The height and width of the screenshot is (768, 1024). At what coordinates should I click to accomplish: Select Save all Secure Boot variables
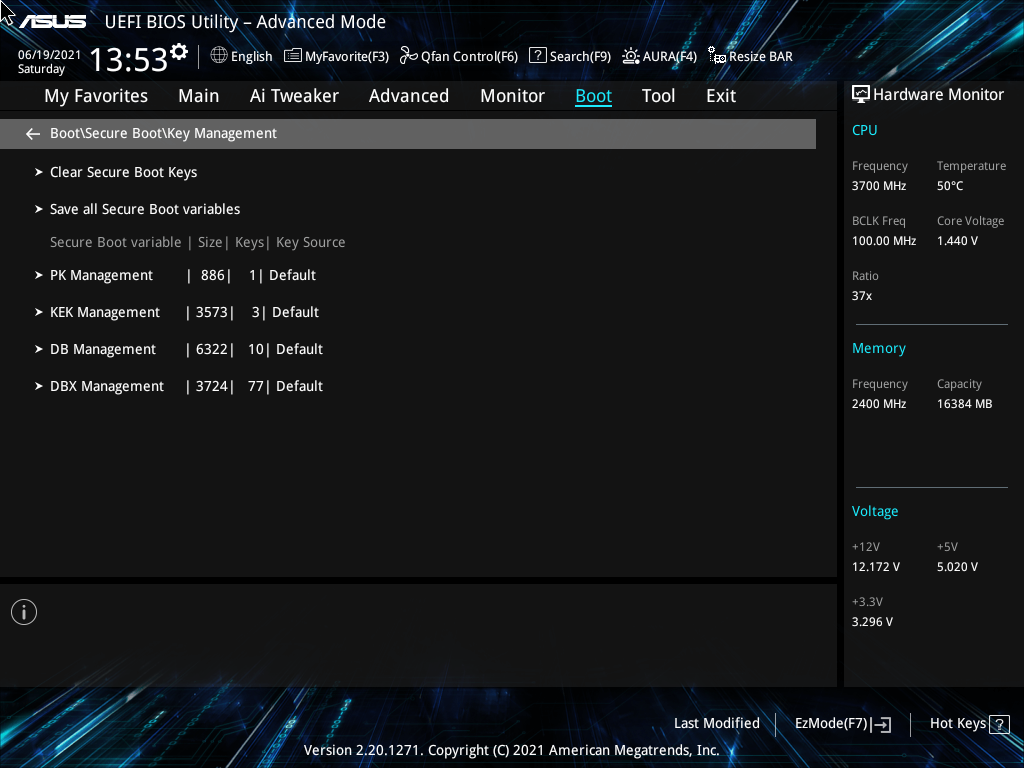tap(145, 208)
